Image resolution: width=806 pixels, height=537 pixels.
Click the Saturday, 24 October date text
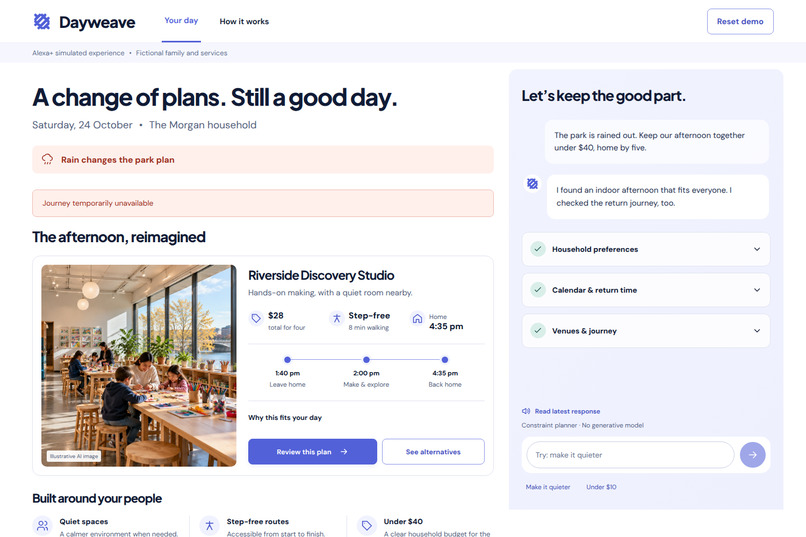tap(82, 125)
